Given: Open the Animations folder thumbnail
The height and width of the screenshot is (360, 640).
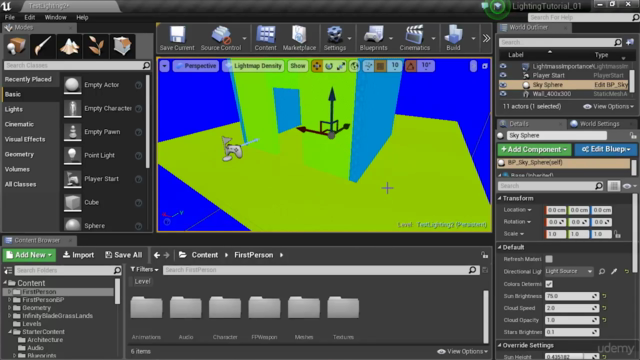Looking at the screenshot, I should pos(146,308).
